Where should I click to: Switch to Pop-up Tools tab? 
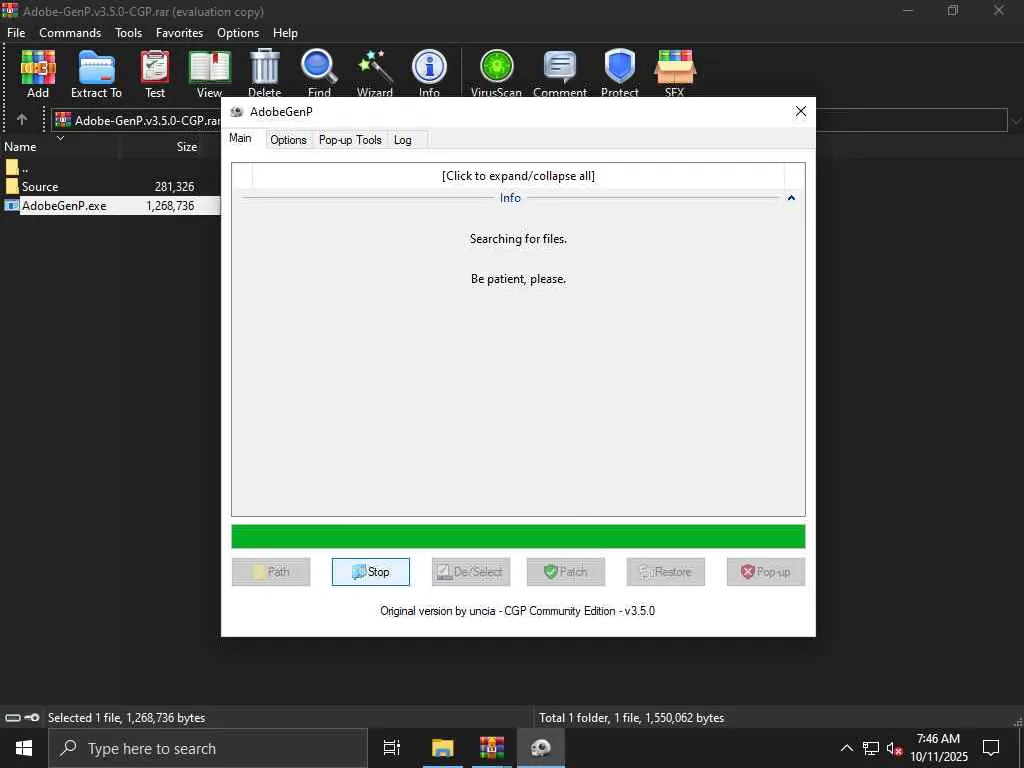pyautogui.click(x=350, y=140)
